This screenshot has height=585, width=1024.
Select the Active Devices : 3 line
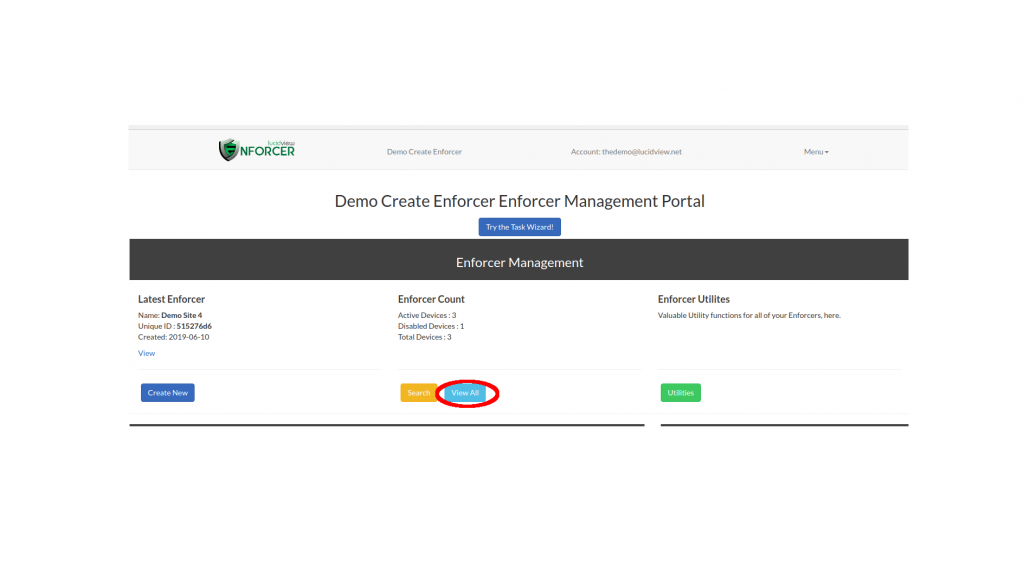coord(427,315)
